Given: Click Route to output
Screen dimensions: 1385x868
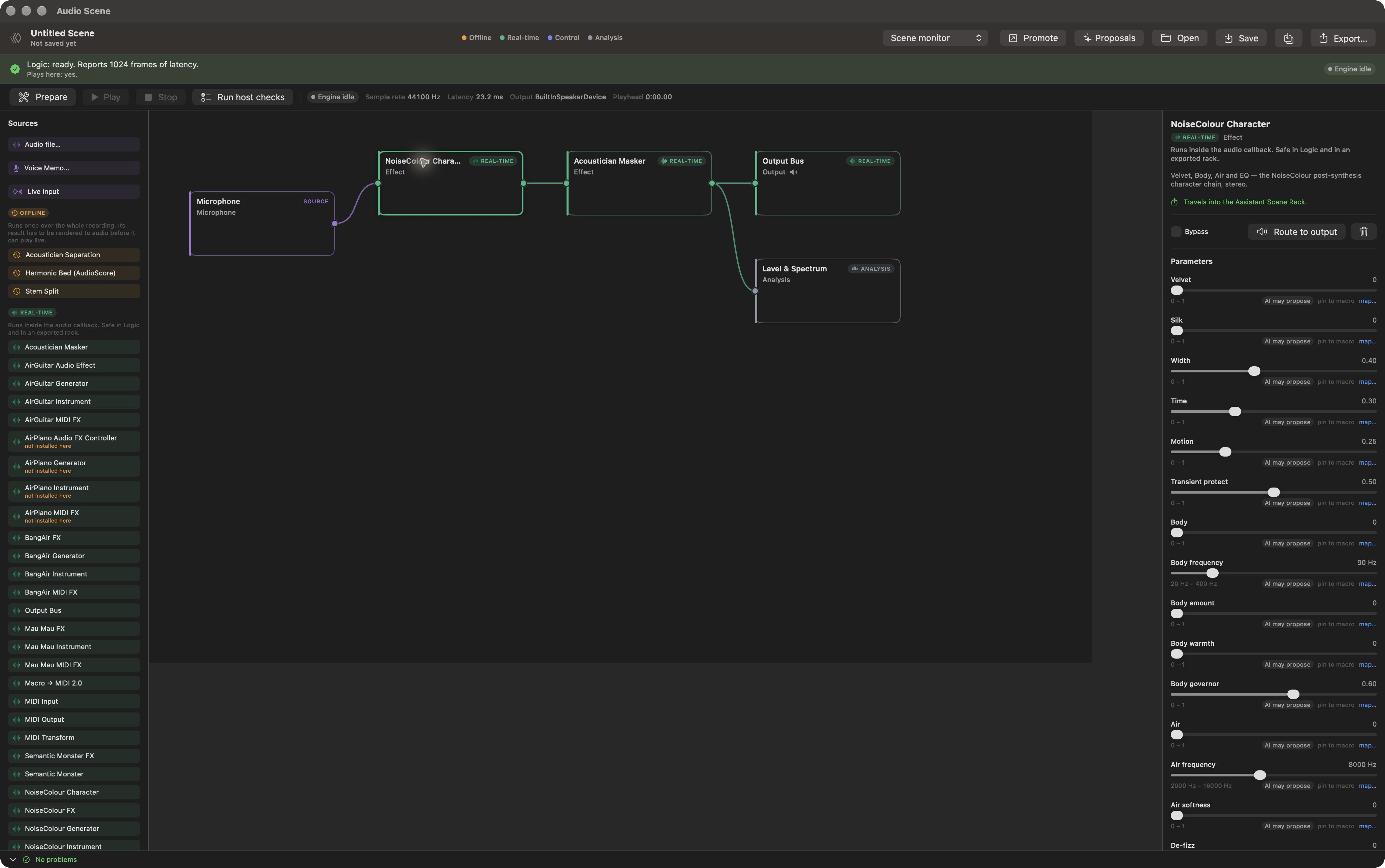Looking at the screenshot, I should (1296, 232).
